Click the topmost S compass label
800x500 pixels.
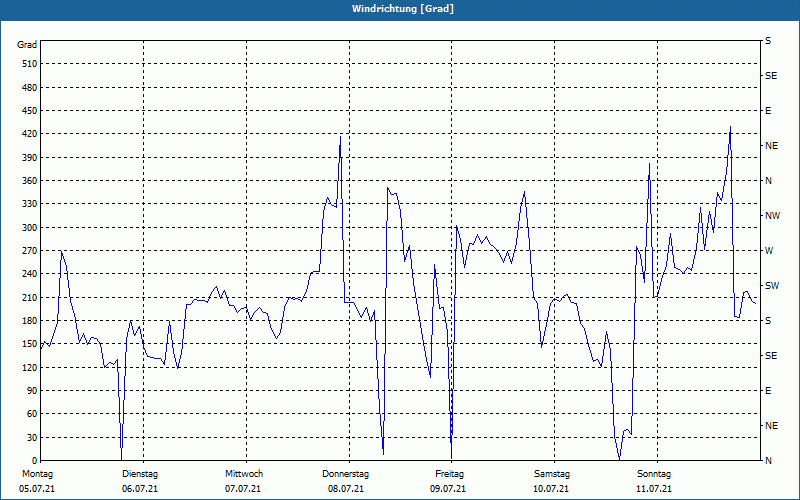coord(768,41)
